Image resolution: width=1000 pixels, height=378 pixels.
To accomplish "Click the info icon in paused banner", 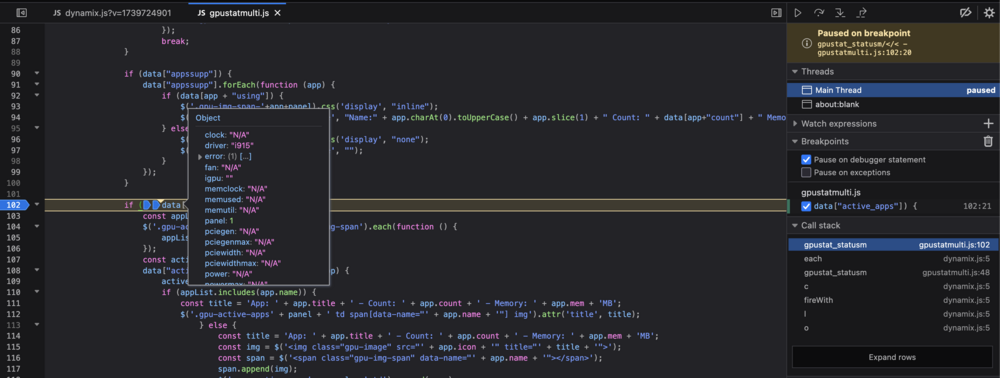I will tap(806, 43).
